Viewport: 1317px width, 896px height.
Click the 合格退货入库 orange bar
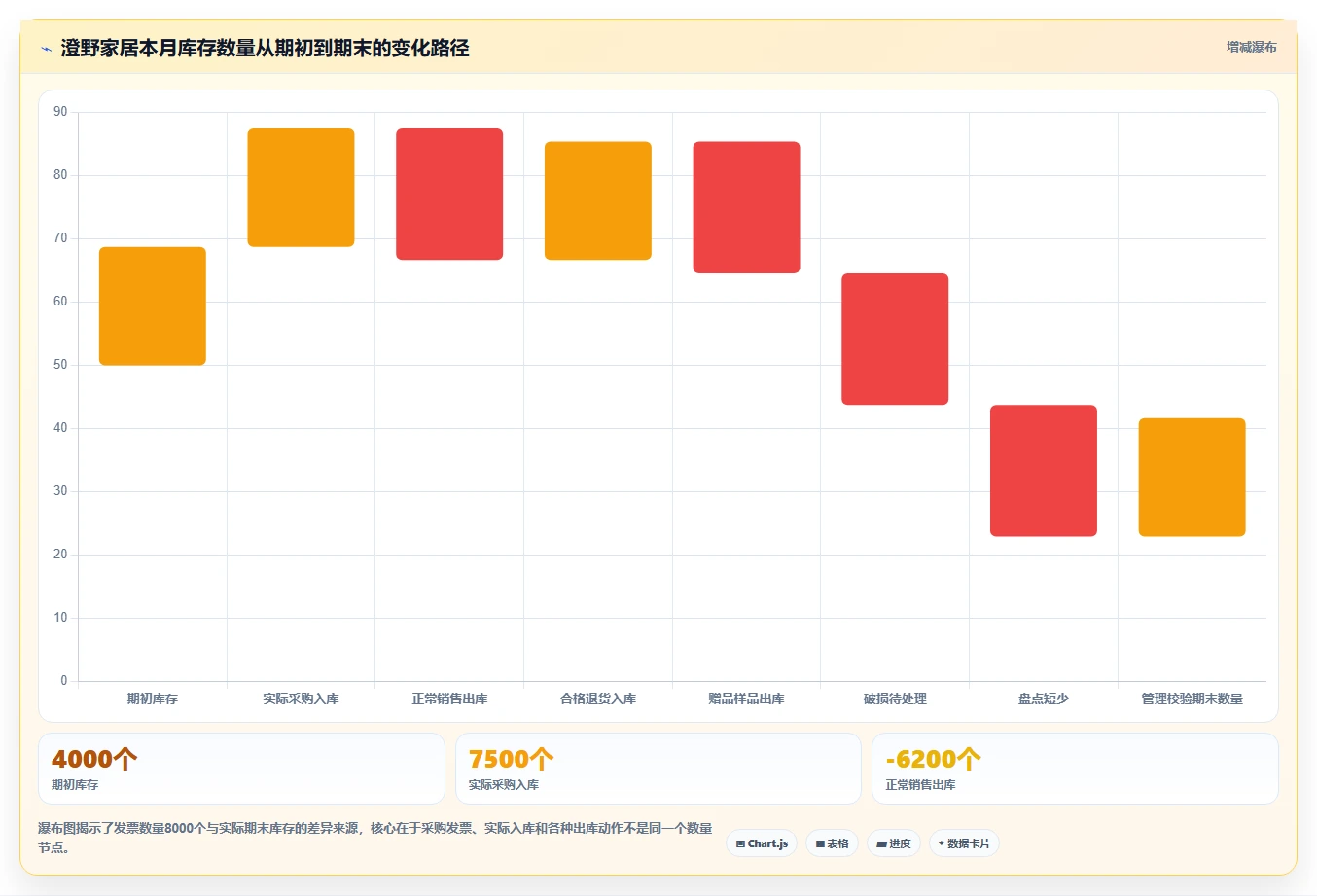pos(598,200)
